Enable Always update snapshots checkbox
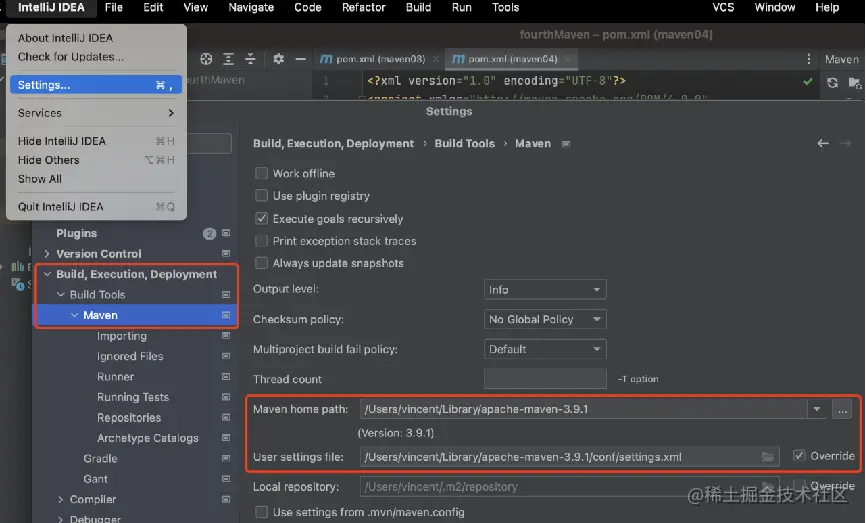 [261, 263]
